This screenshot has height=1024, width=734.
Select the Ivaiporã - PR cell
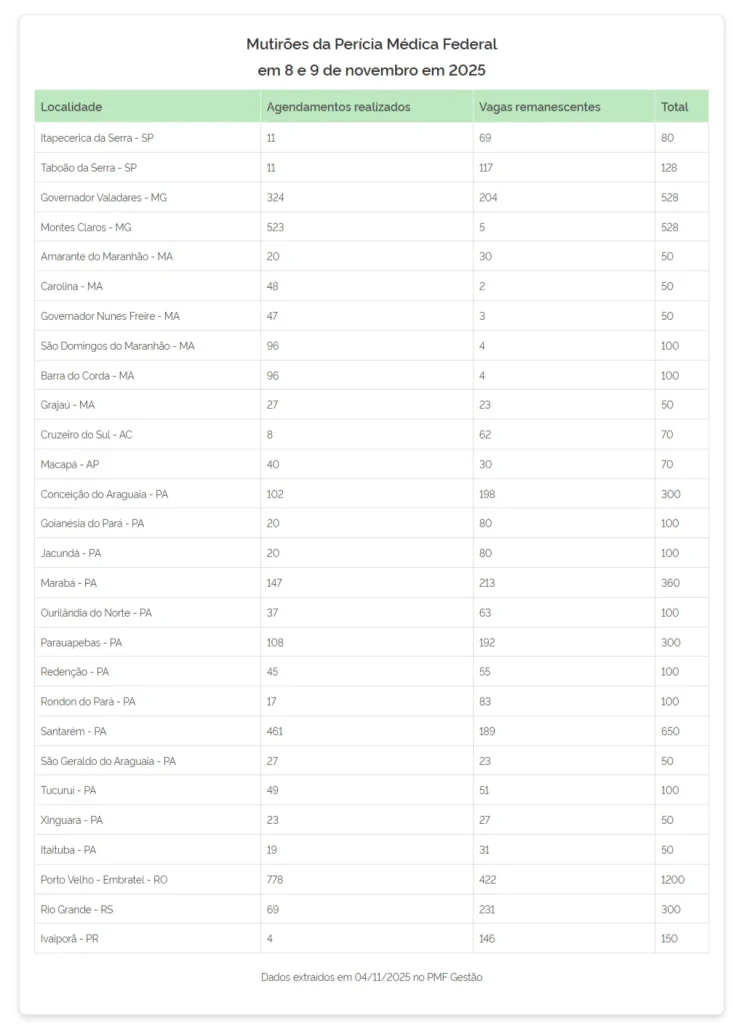[69, 939]
